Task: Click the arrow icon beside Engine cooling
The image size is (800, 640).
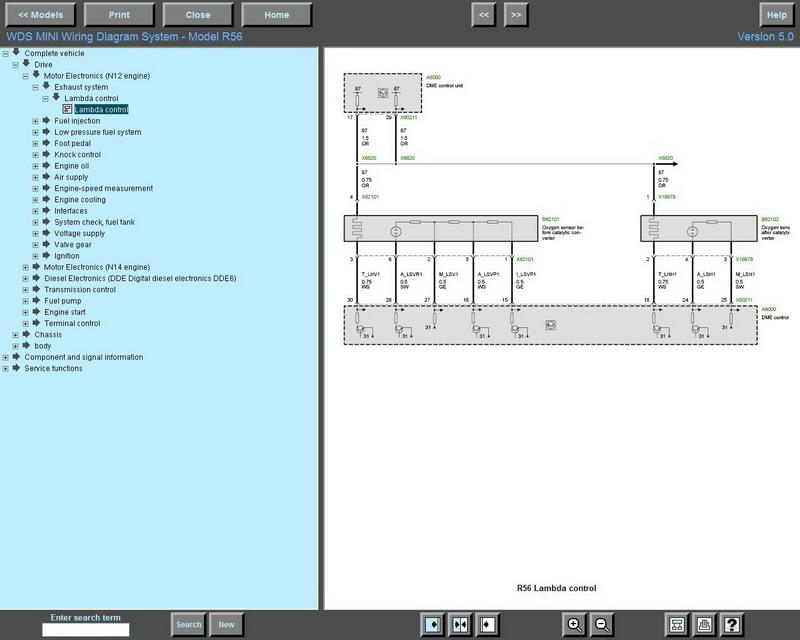Action: click(46, 199)
